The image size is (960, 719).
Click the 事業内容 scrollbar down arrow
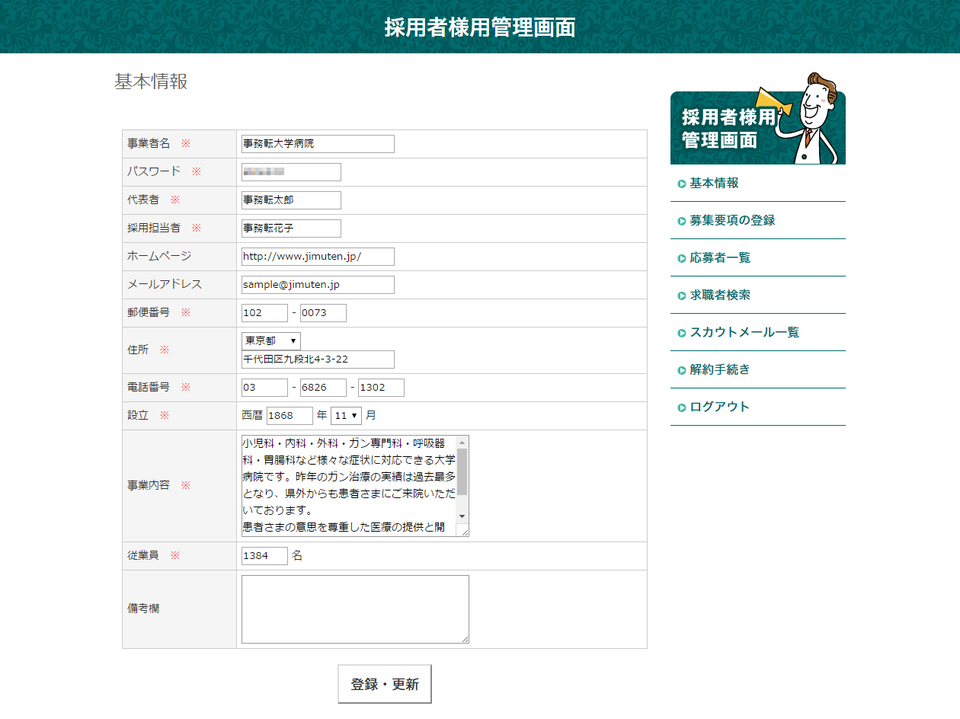tap(462, 516)
